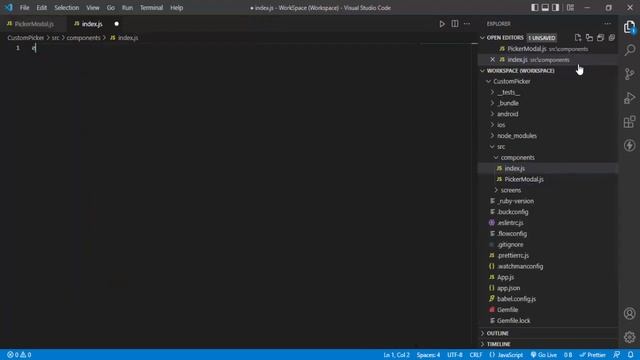This screenshot has height=360, width=640.
Task: Open the Help menu
Action: click(176, 8)
